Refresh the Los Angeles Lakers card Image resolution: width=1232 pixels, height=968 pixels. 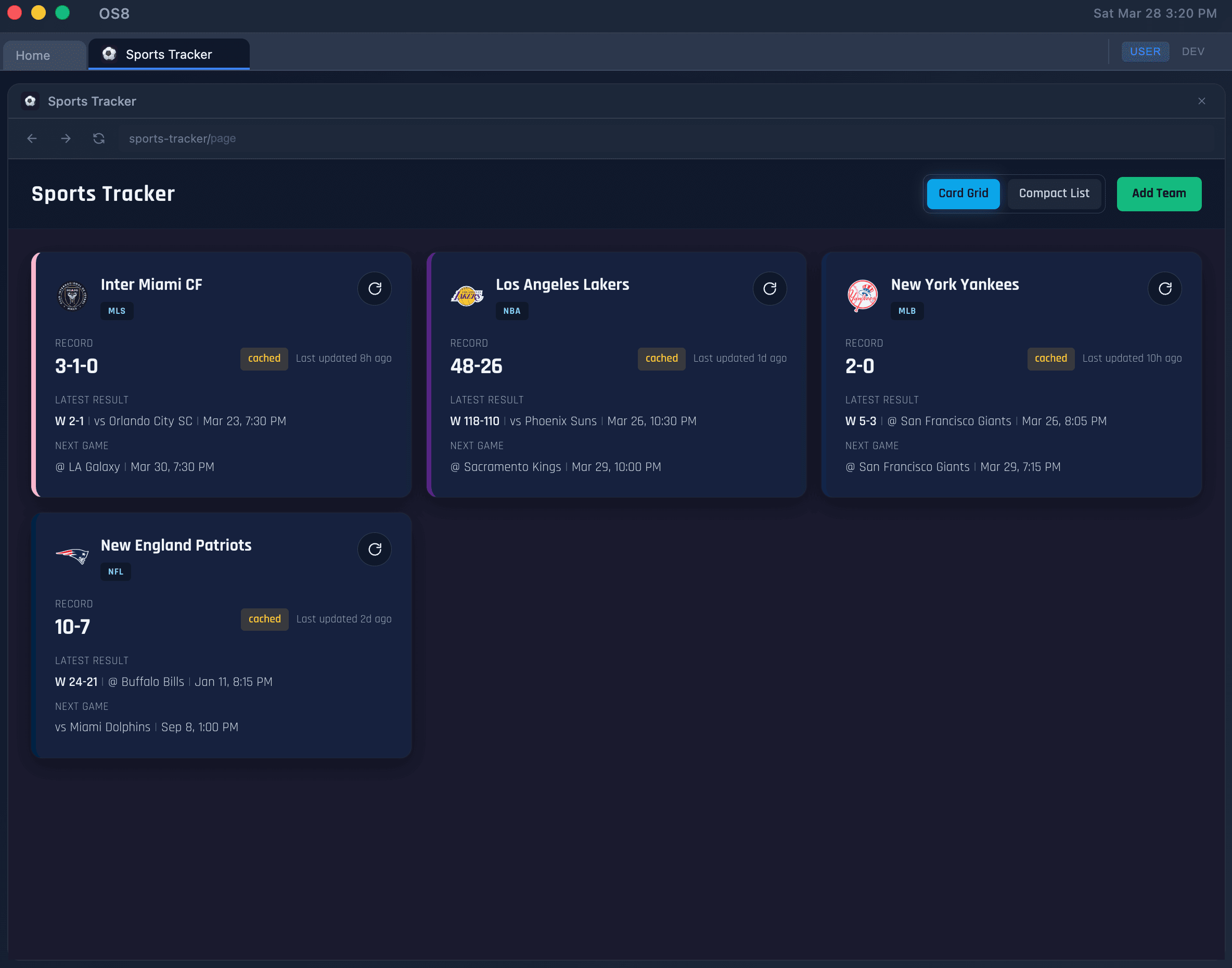(769, 288)
